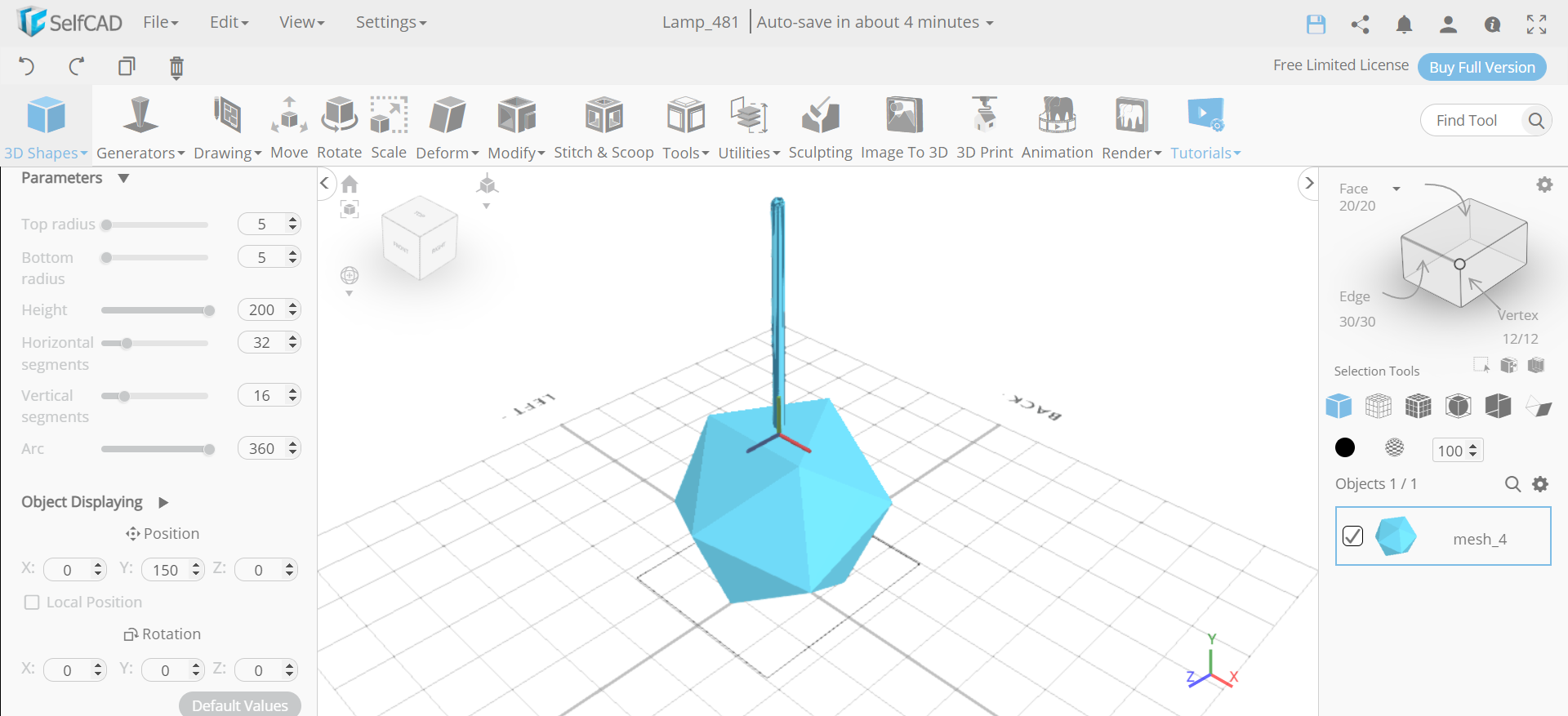Reset view with the home icon
Screen dimensions: 1568x716
(x=350, y=184)
